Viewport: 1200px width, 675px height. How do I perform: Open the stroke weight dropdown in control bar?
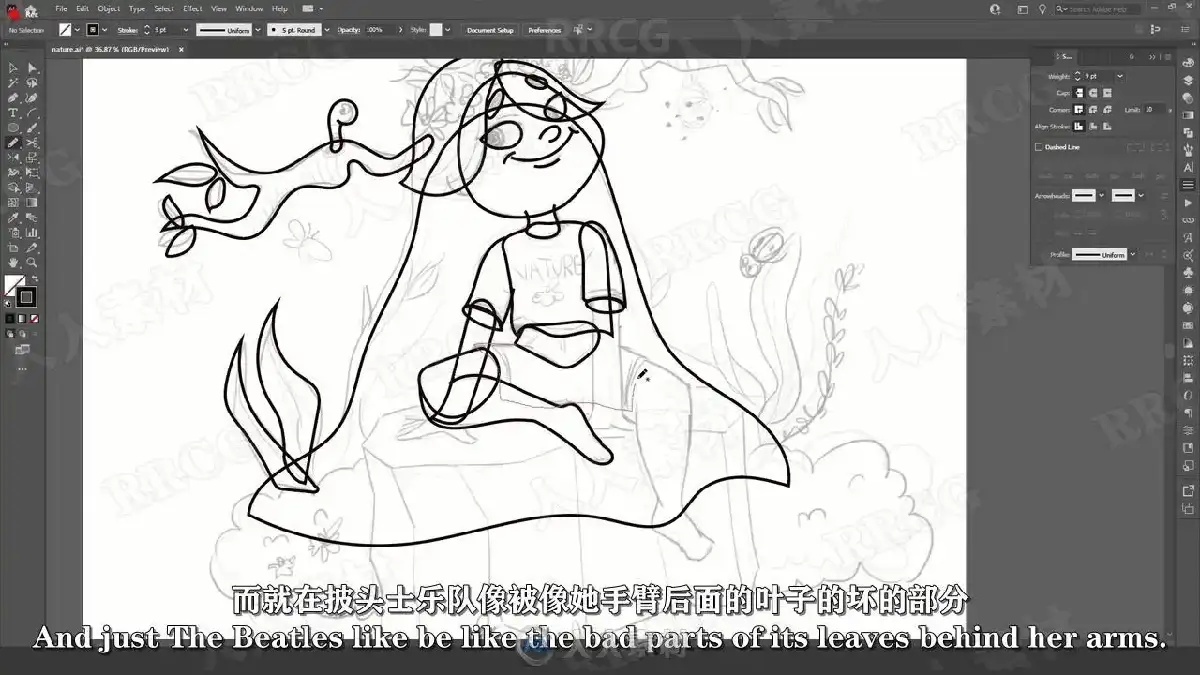[185, 30]
